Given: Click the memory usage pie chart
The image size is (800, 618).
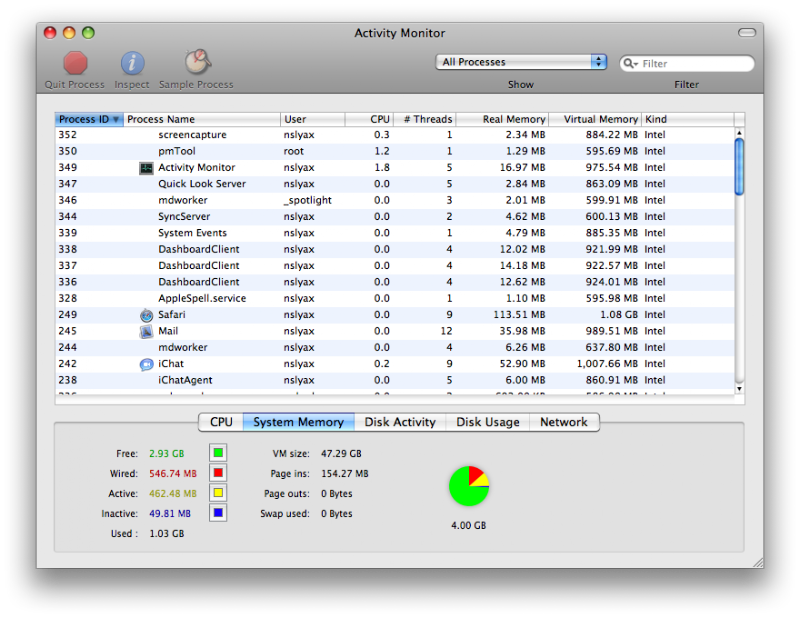Looking at the screenshot, I should coord(469,486).
